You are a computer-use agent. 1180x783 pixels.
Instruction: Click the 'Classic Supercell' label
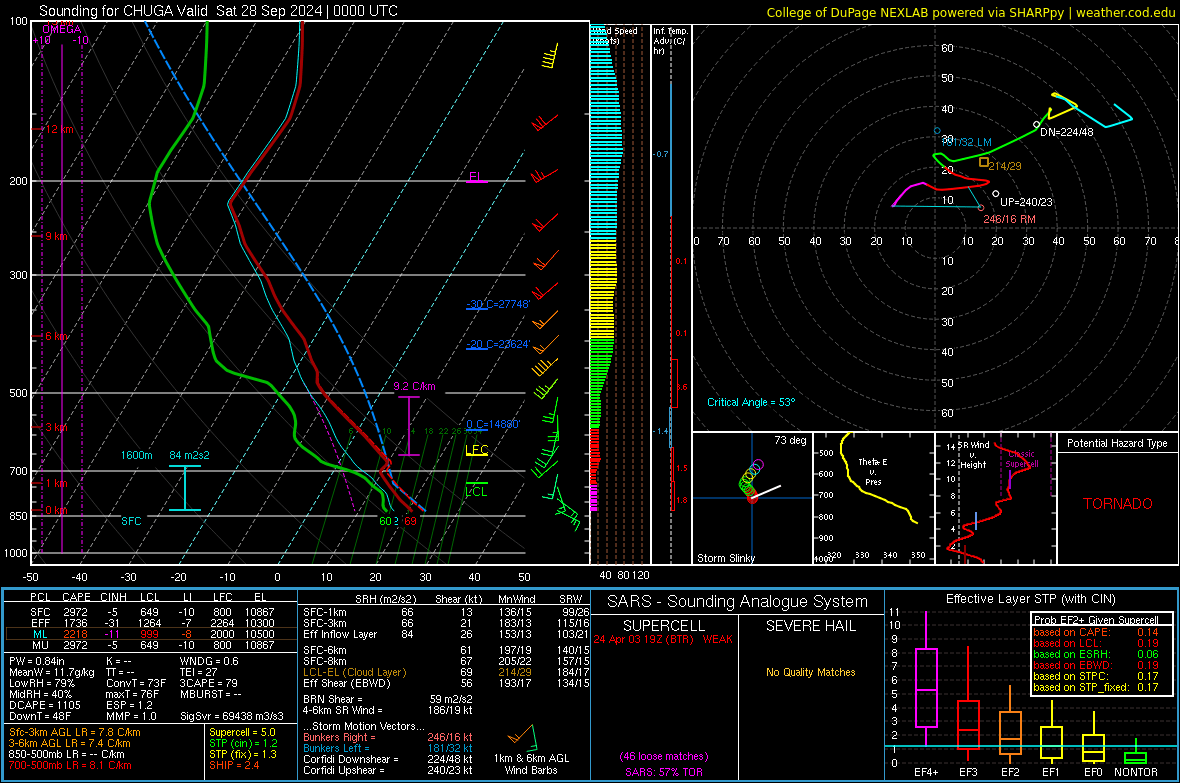tap(1022, 459)
